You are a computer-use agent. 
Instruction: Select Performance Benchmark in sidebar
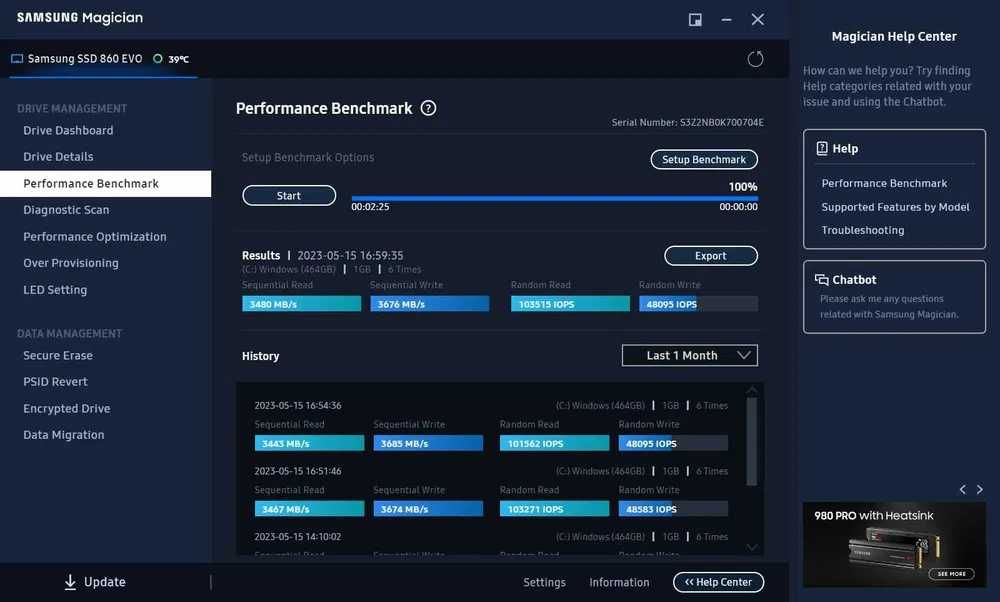click(105, 184)
